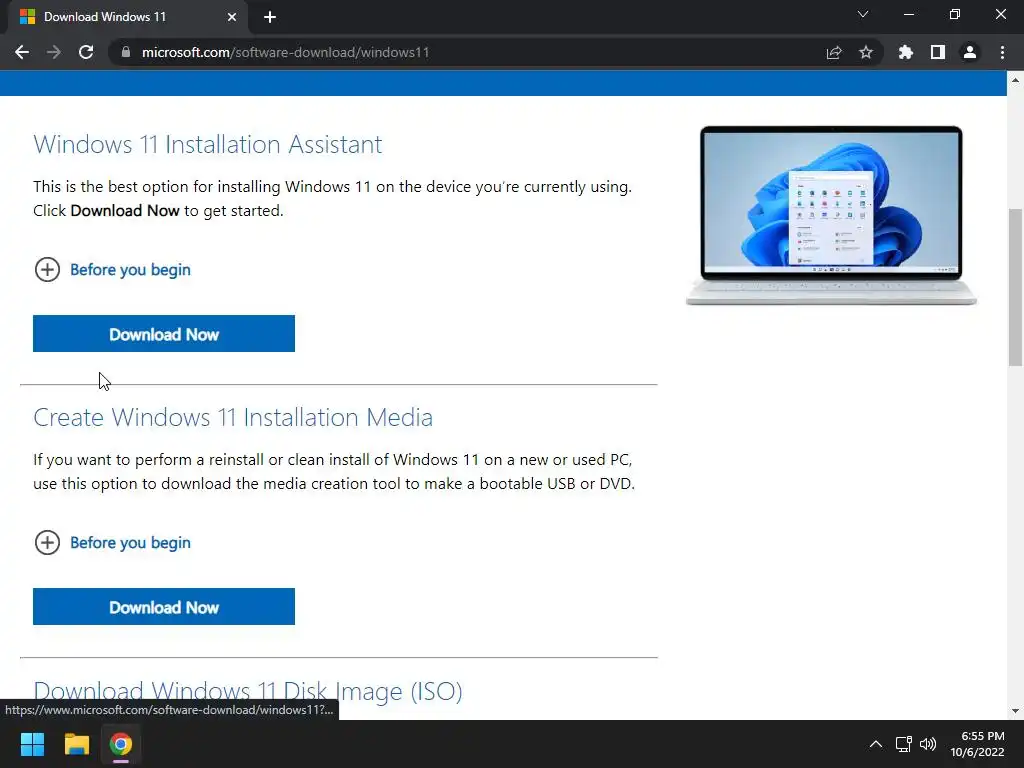The width and height of the screenshot is (1024, 768).
Task: Click the browser forward arrow
Action: tap(54, 52)
